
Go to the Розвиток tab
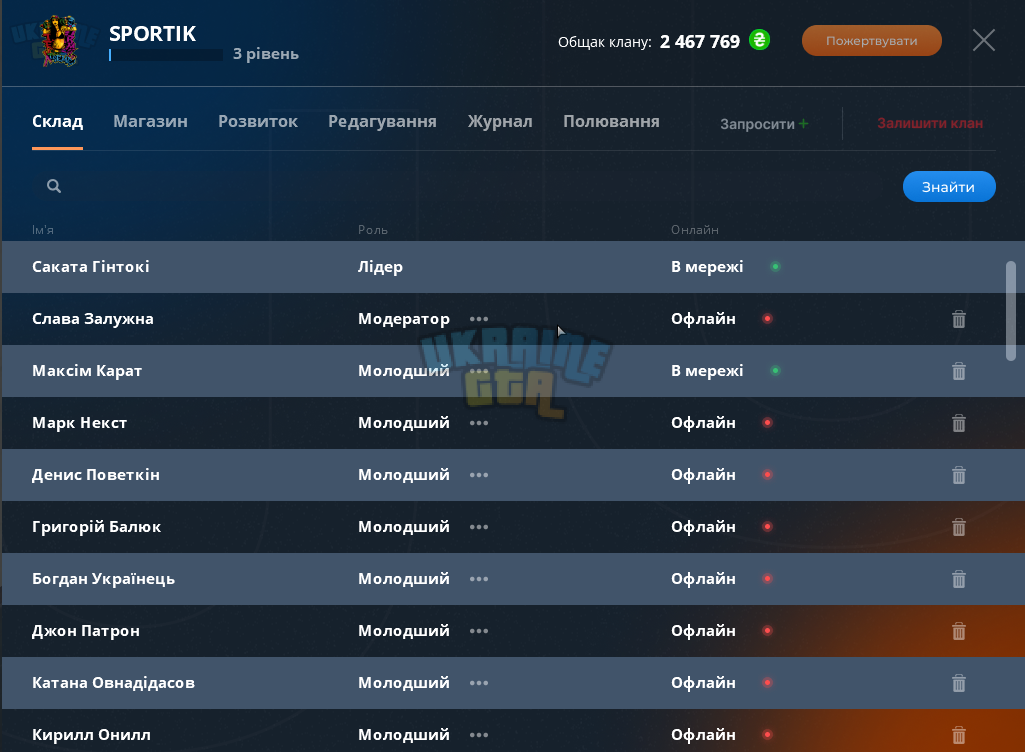258,122
